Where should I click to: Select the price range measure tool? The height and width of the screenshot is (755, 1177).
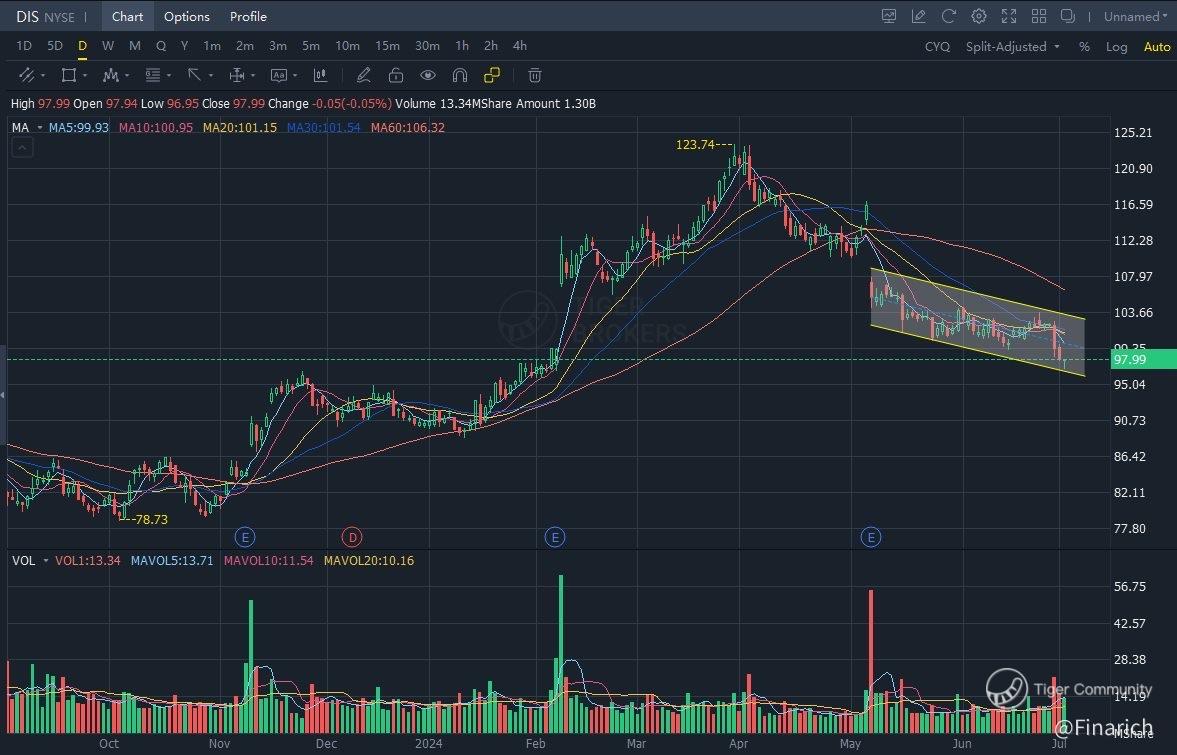click(x=237, y=75)
